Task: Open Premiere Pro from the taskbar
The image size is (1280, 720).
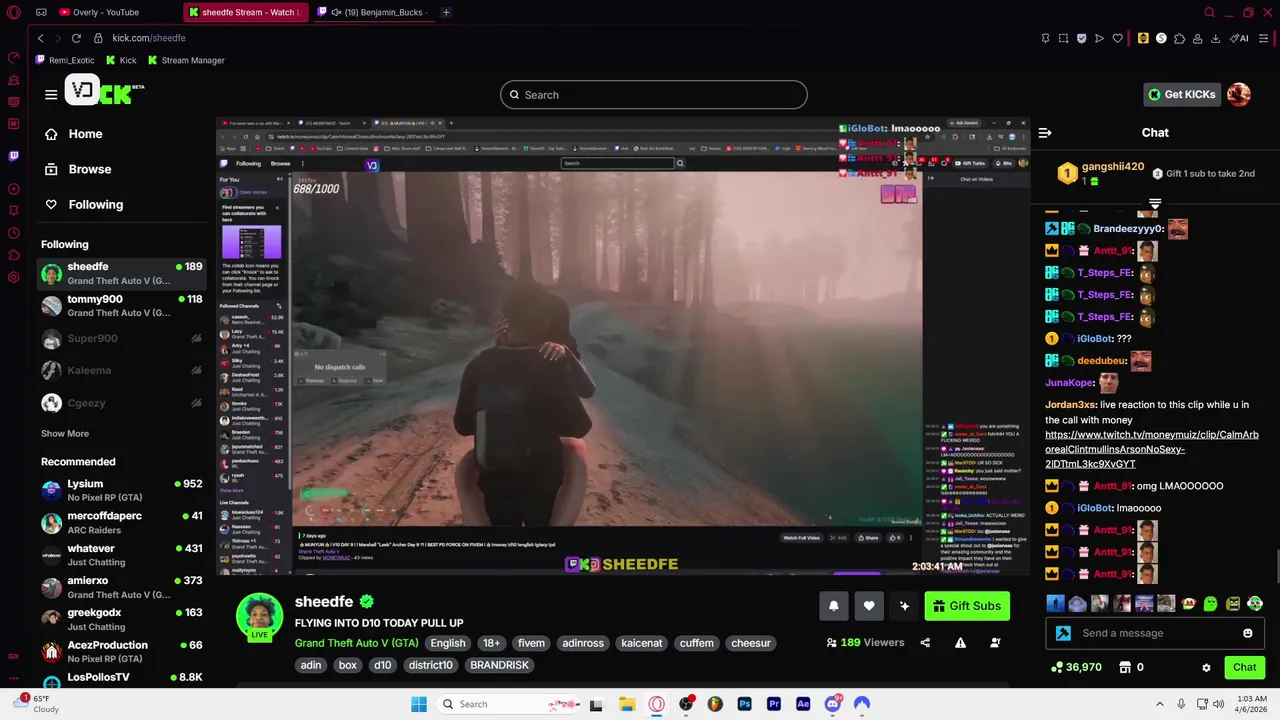Action: [x=773, y=704]
